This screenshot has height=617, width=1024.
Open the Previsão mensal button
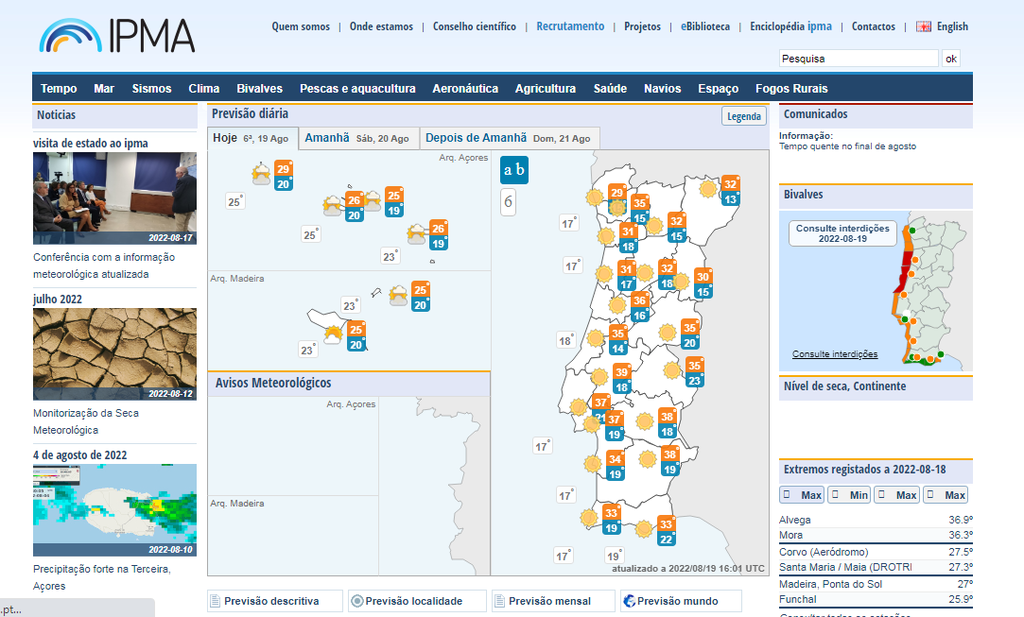click(x=553, y=601)
